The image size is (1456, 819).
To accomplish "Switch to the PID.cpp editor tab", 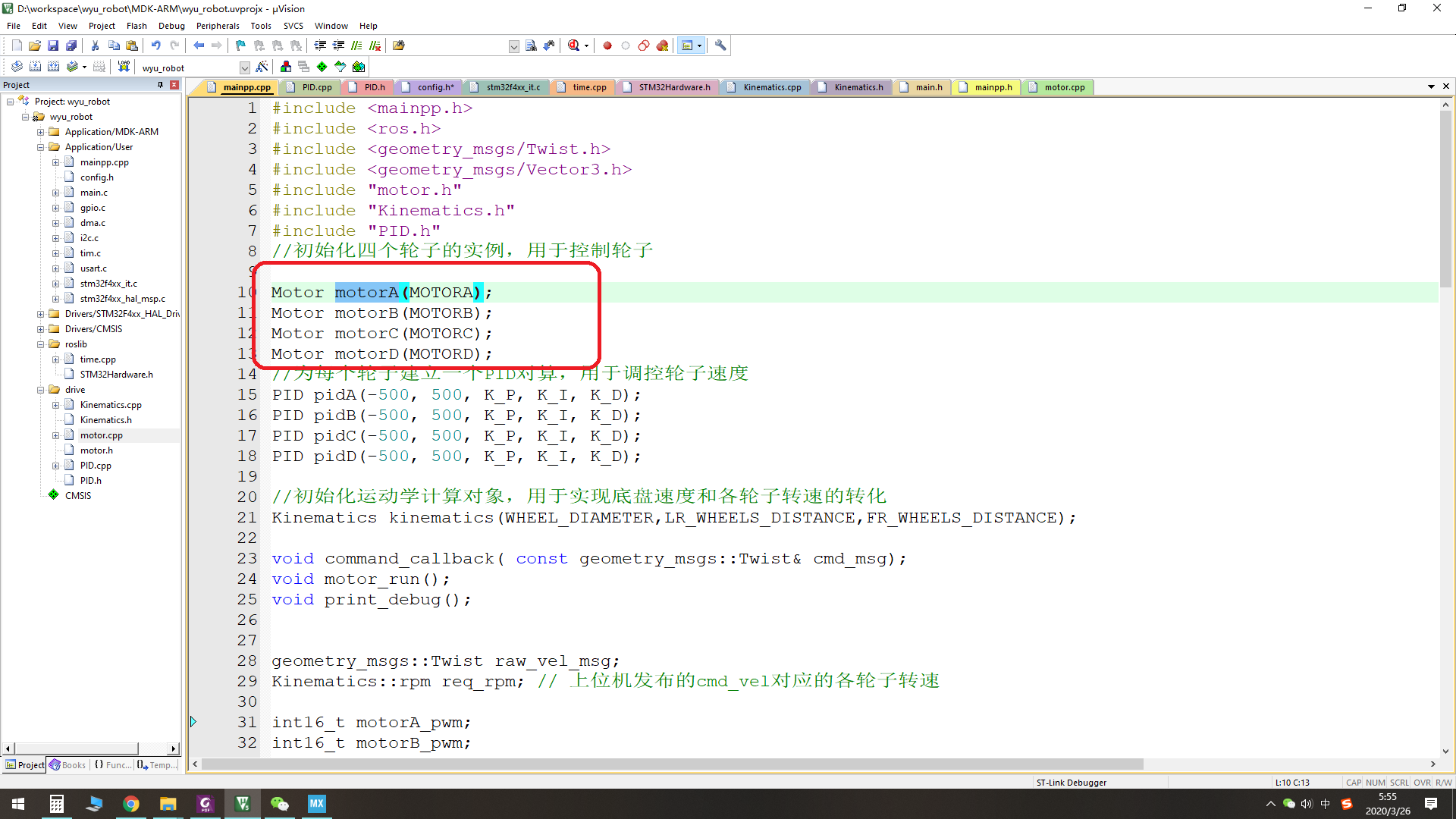I will click(316, 87).
